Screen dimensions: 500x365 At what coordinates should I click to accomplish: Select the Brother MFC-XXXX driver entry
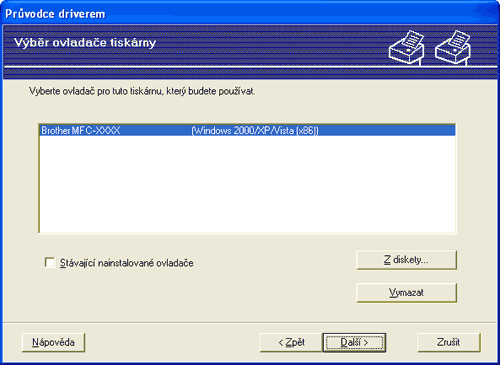click(247, 130)
